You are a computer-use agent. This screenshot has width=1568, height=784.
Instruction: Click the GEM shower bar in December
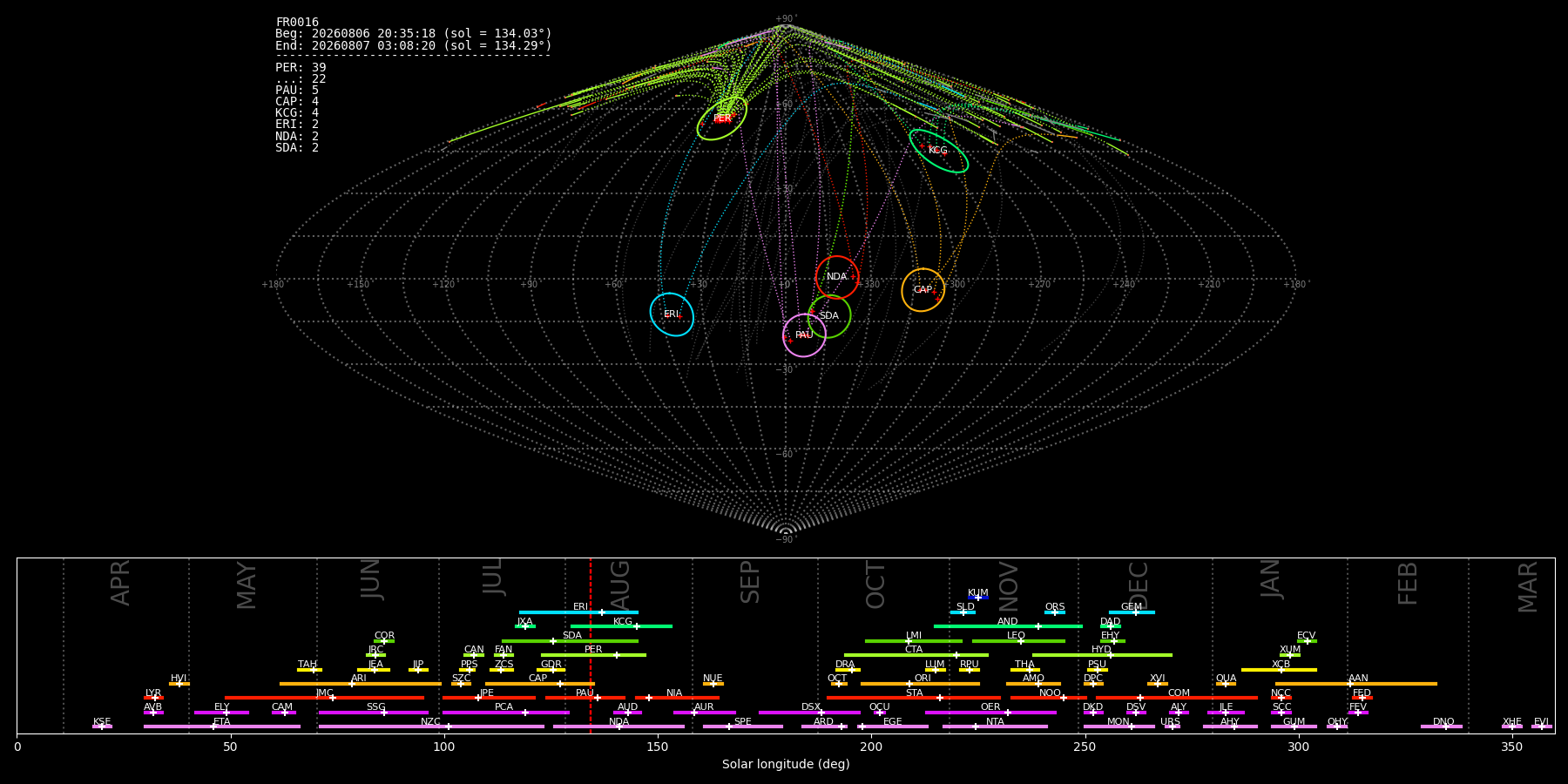click(1132, 612)
